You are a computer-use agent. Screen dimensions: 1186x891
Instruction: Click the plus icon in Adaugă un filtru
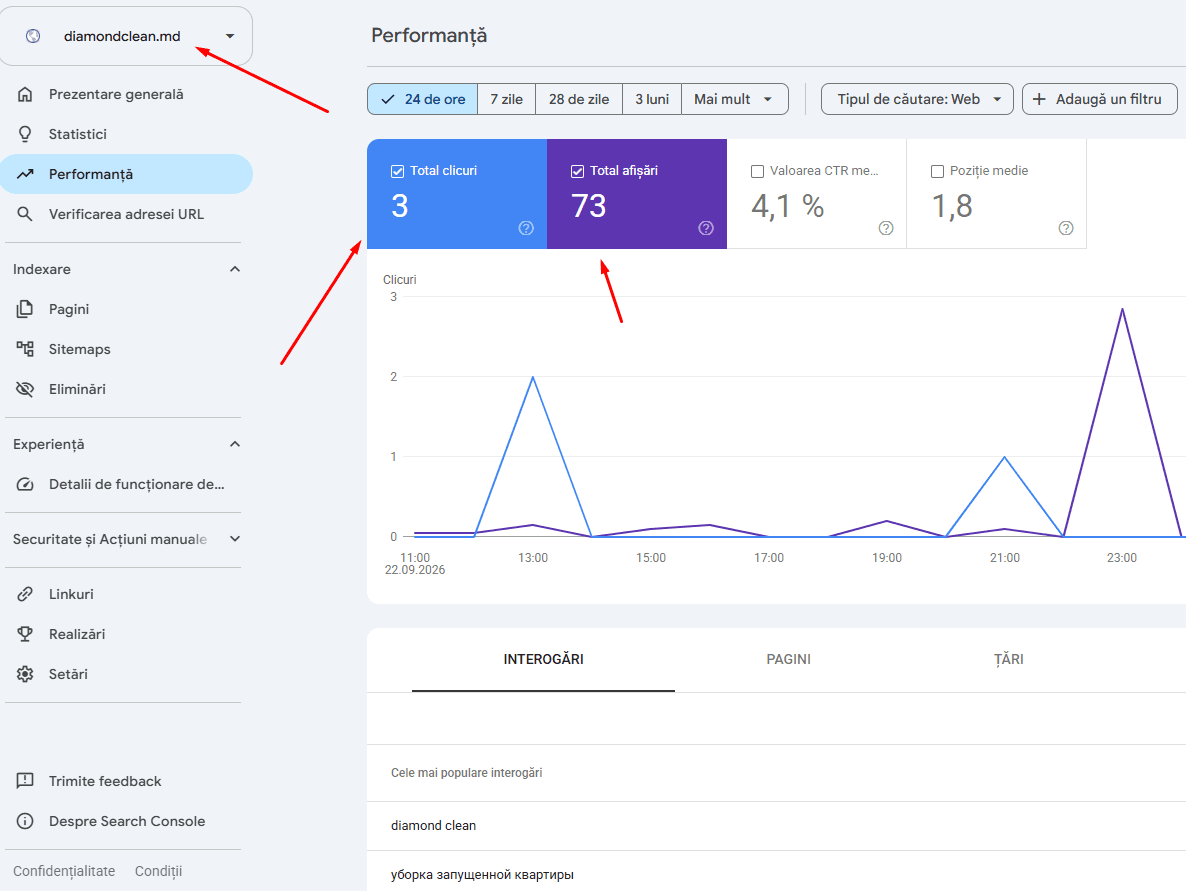1039,99
